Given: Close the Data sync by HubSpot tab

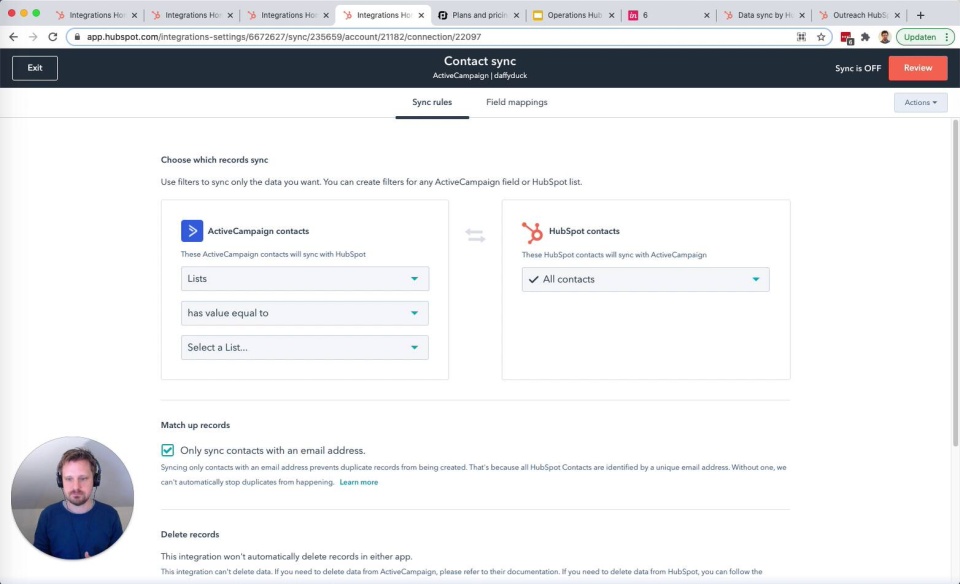Looking at the screenshot, I should coord(801,15).
